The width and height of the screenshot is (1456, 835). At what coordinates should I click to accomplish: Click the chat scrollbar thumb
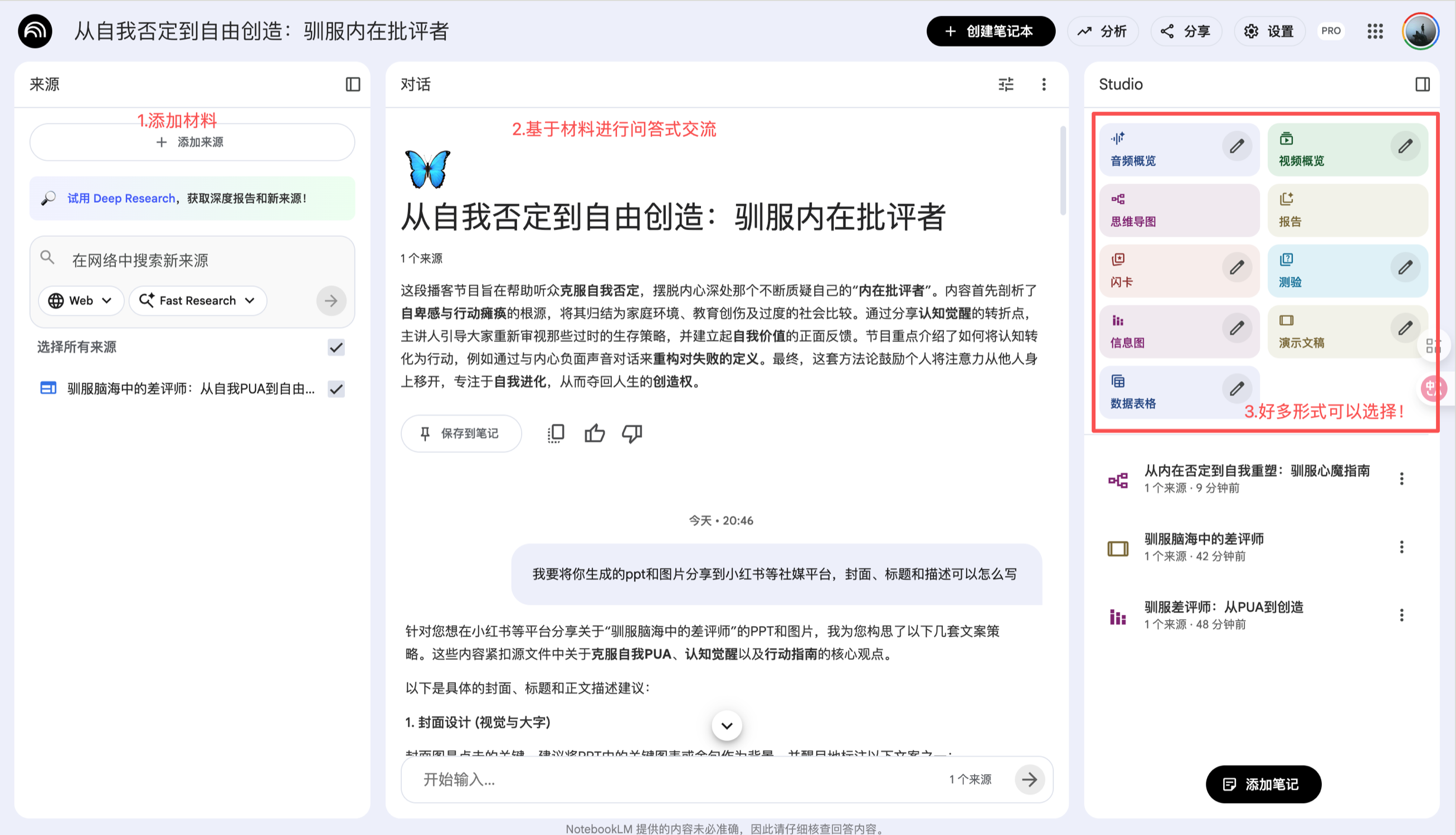click(x=1063, y=172)
